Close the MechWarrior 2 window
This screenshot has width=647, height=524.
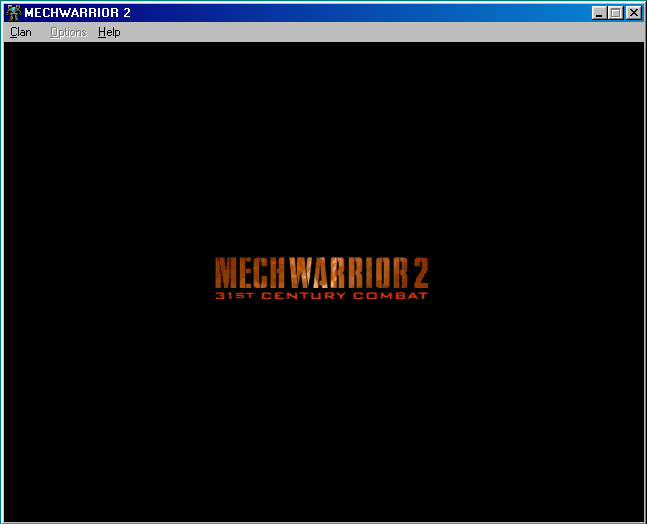pos(634,13)
